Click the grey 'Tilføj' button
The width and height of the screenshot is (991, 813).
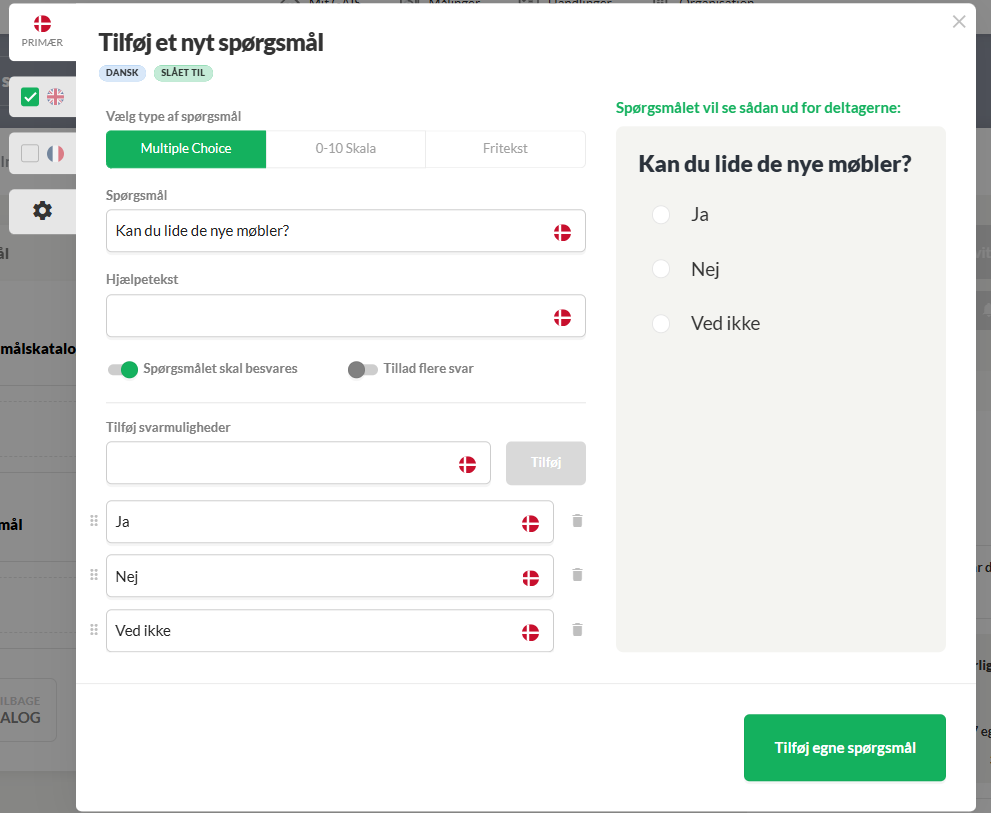click(x=546, y=463)
